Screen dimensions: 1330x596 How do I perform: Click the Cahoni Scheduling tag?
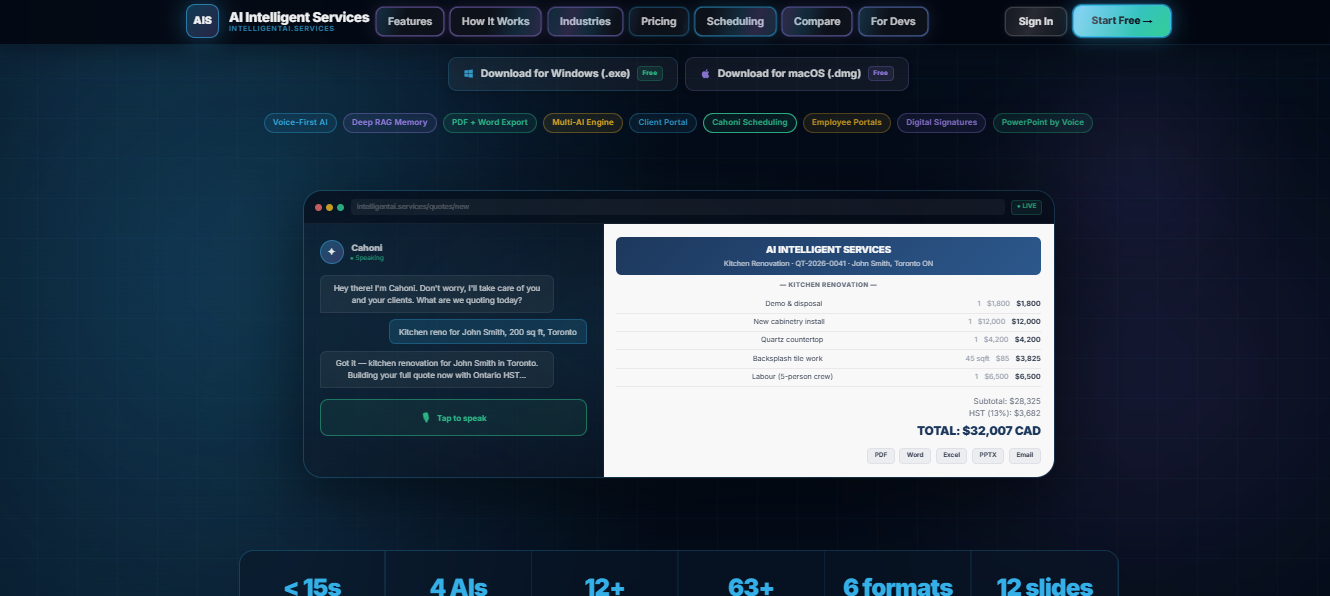pos(750,123)
